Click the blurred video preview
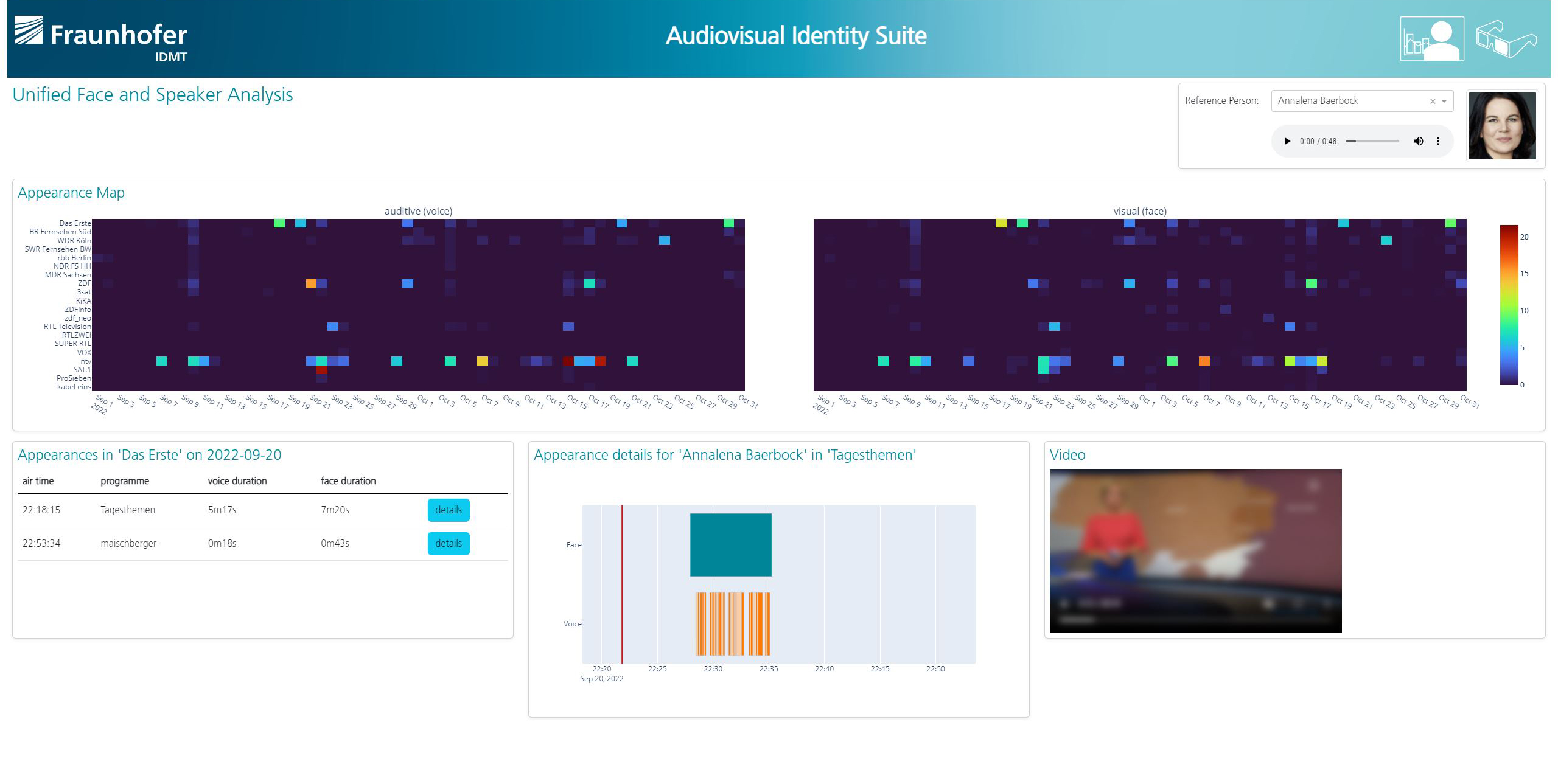Viewport: 1558px width, 784px height. pos(1195,550)
